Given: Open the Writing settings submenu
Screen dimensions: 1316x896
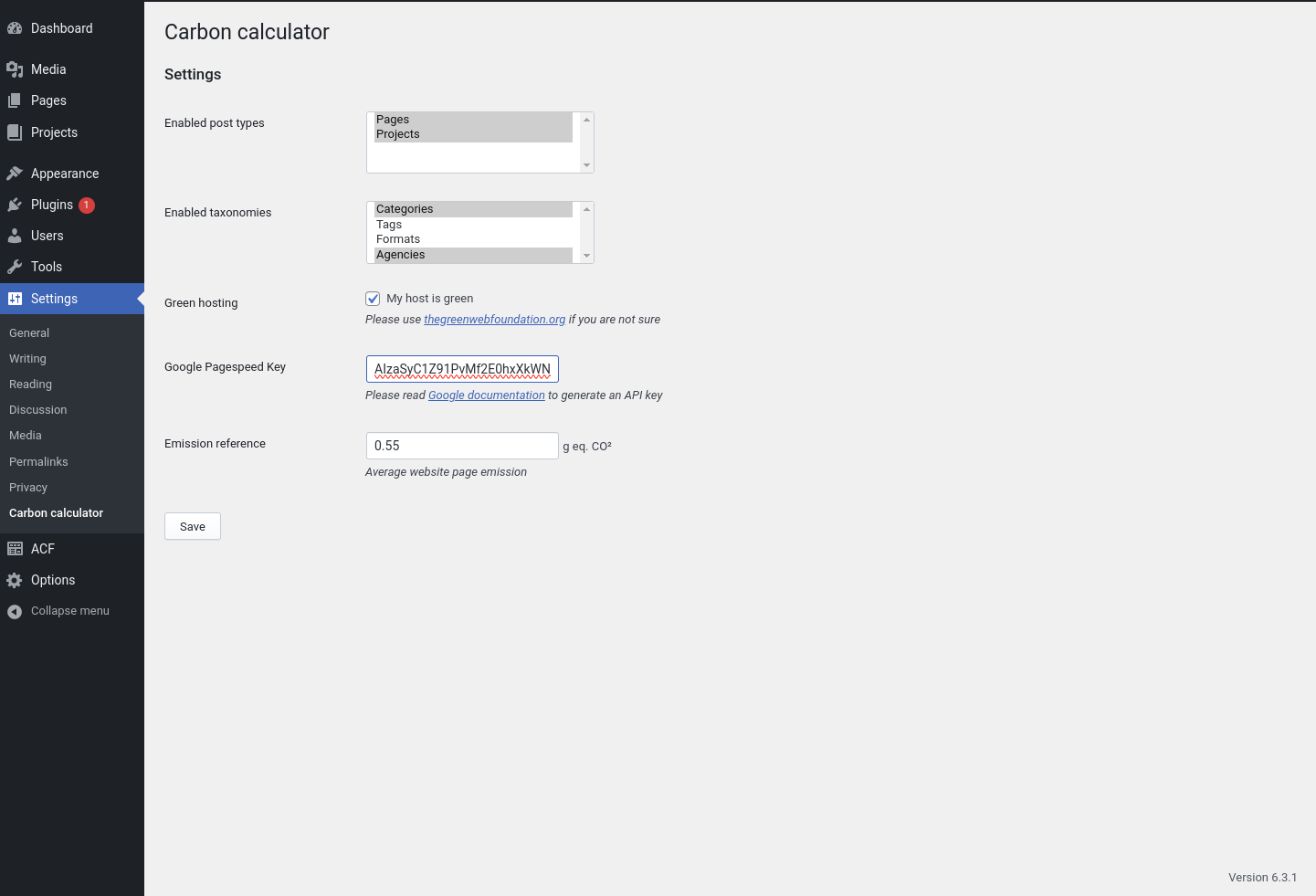Looking at the screenshot, I should tap(27, 359).
